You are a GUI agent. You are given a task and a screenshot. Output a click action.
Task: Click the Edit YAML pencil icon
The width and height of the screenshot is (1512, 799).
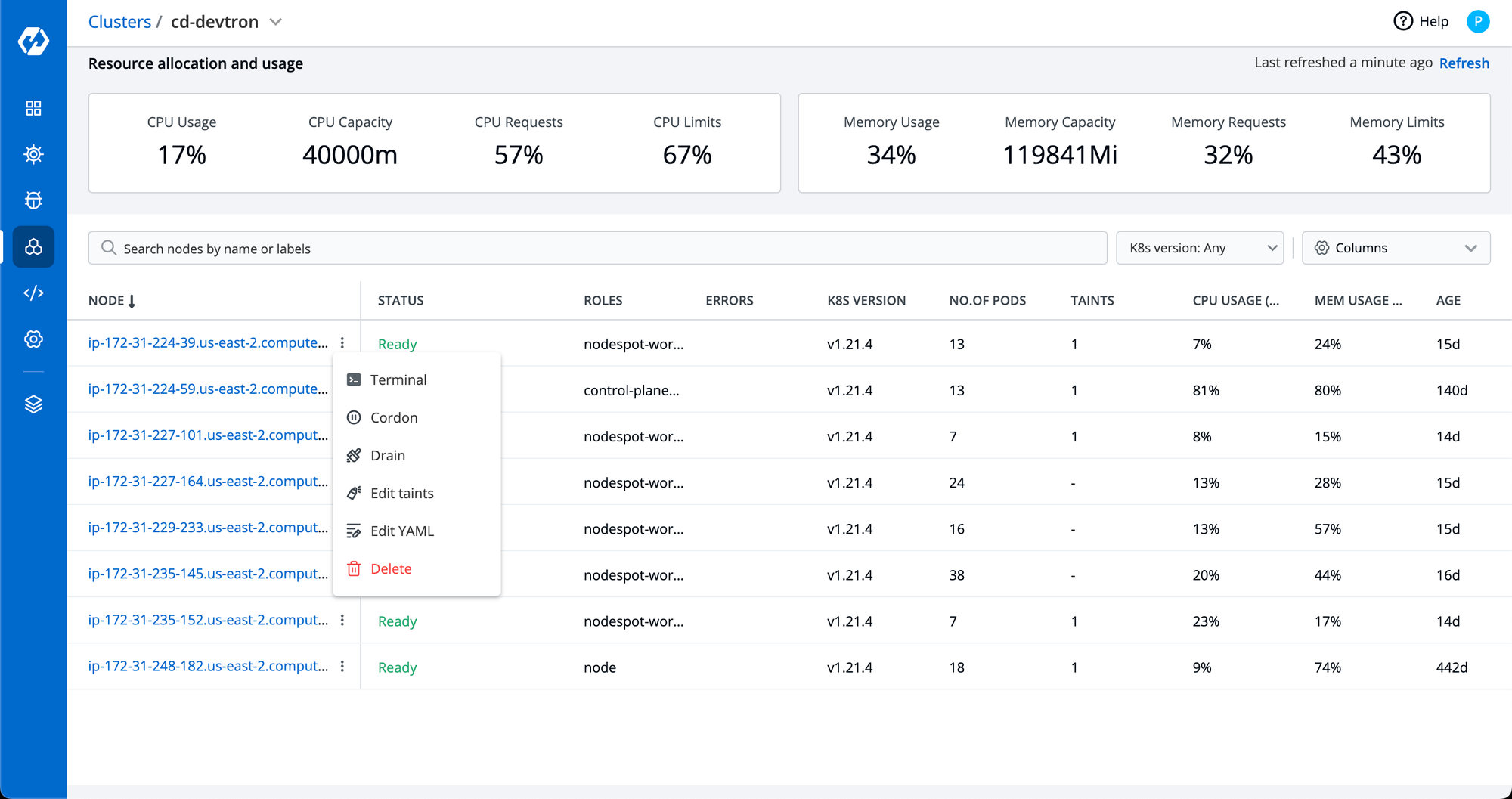354,531
